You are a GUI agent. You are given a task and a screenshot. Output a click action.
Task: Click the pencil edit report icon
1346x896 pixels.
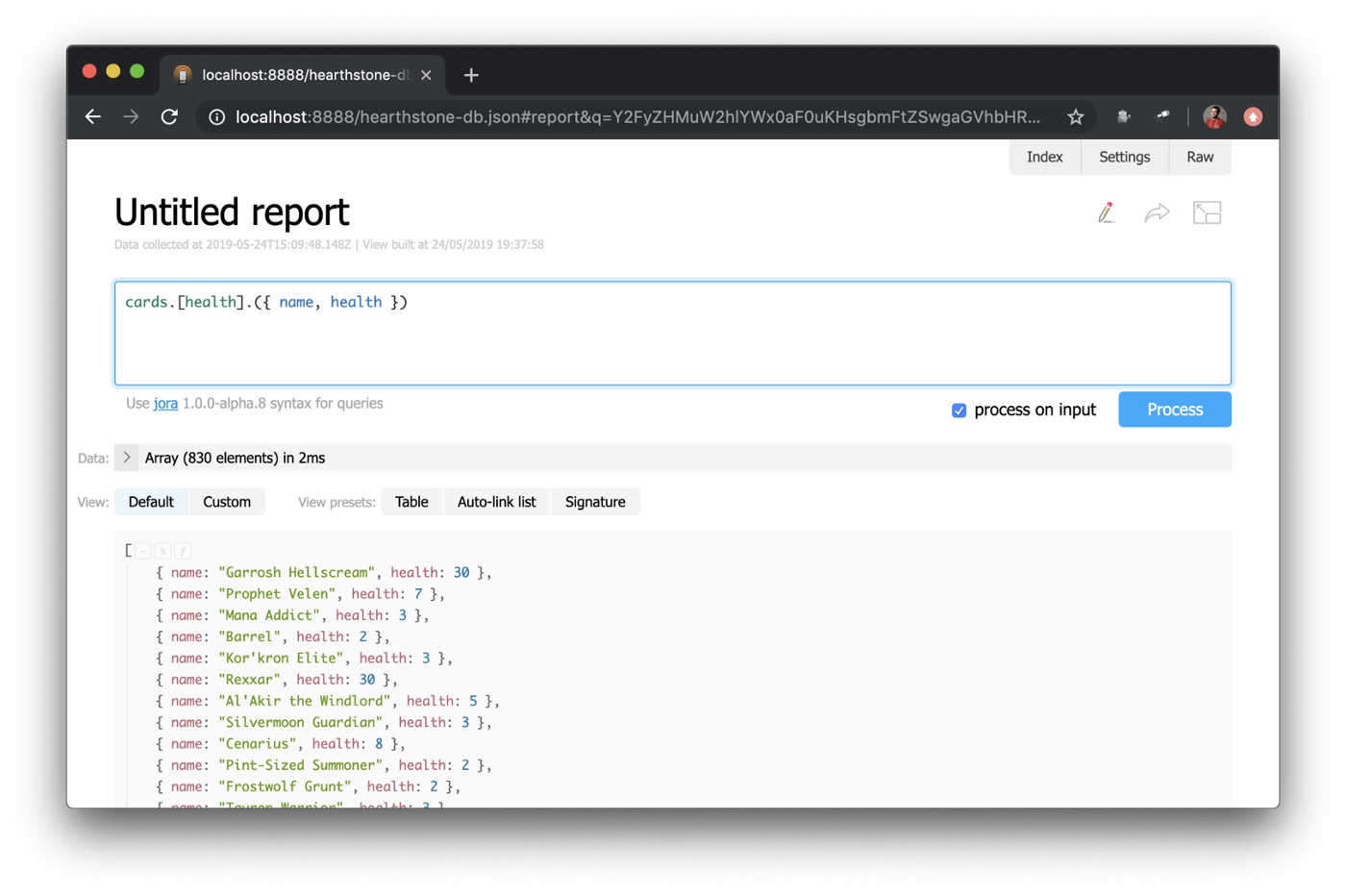pos(1107,212)
